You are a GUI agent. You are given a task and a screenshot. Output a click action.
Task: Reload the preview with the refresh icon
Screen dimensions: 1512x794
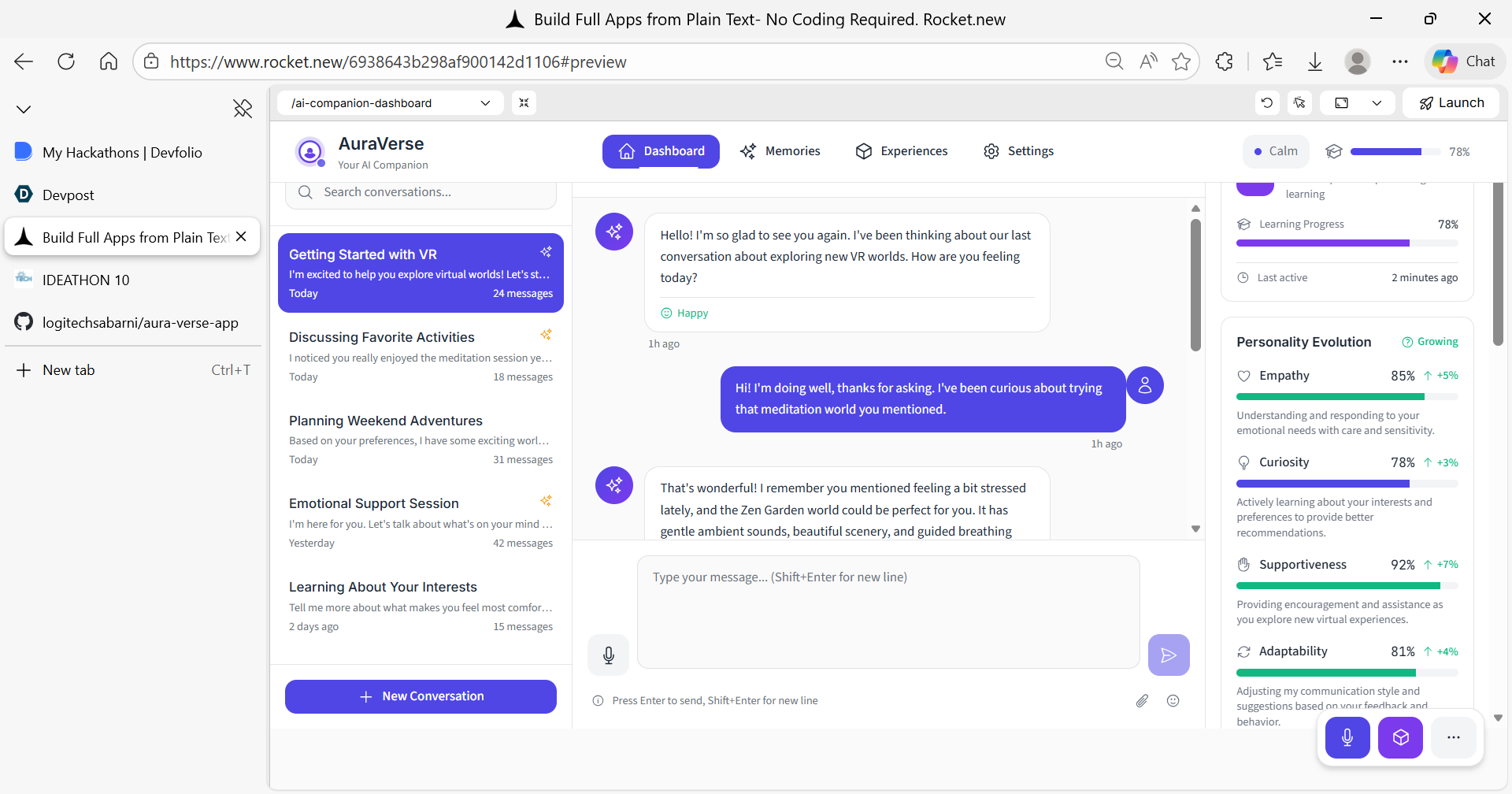point(1267,103)
